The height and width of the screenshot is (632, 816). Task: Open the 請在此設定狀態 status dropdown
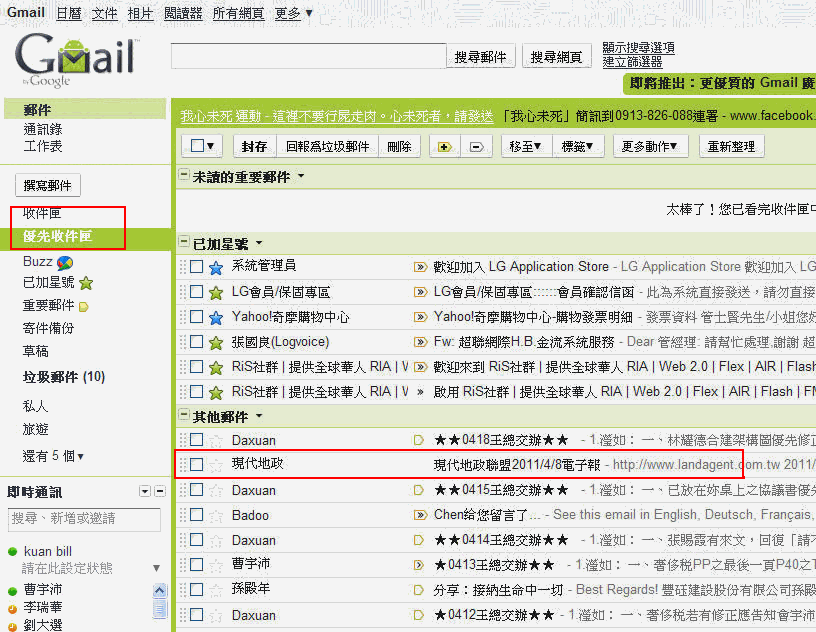click(156, 568)
